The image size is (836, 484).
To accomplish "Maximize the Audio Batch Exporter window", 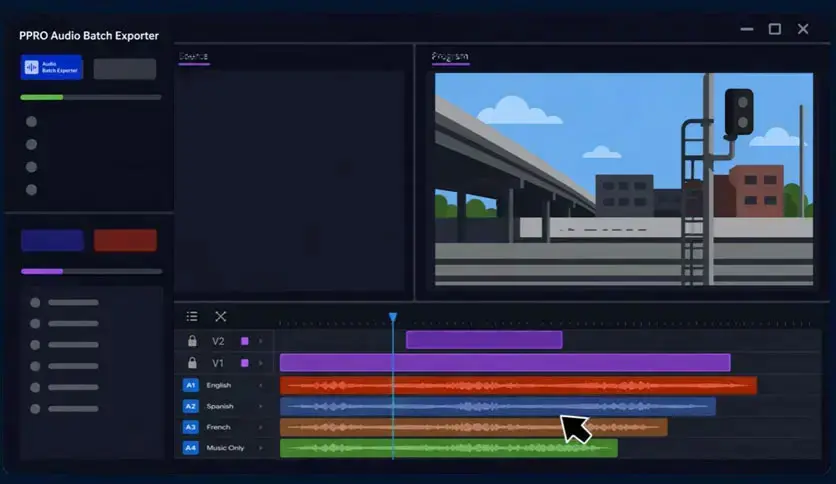I will click(x=775, y=29).
